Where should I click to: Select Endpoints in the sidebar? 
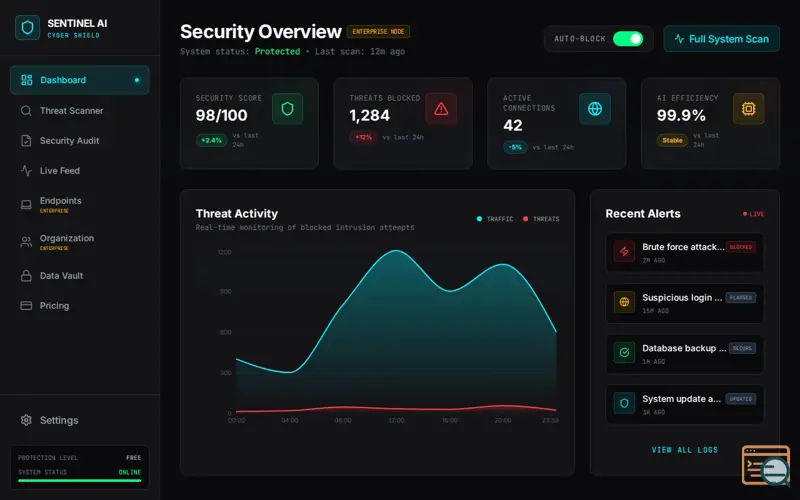point(80,205)
